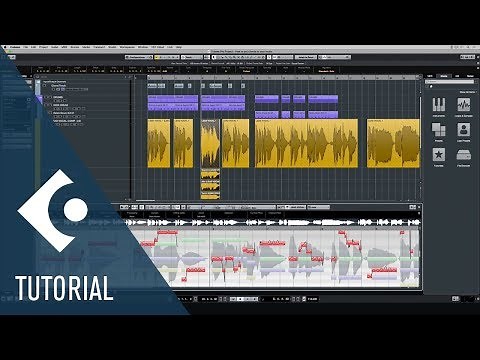Switch to the Media tab in right zone
This screenshot has height=360, width=480.
click(444, 76)
